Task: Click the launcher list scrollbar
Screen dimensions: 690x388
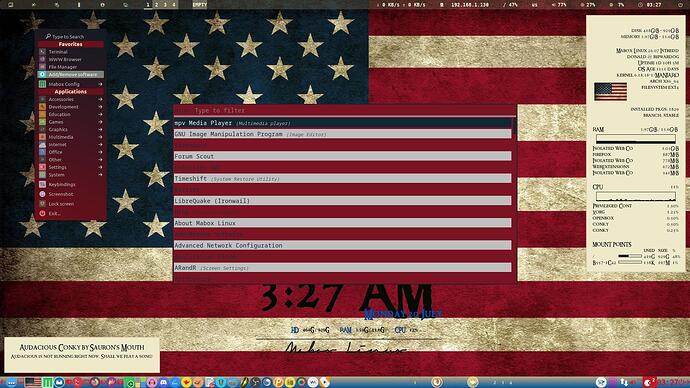Action: [x=514, y=126]
